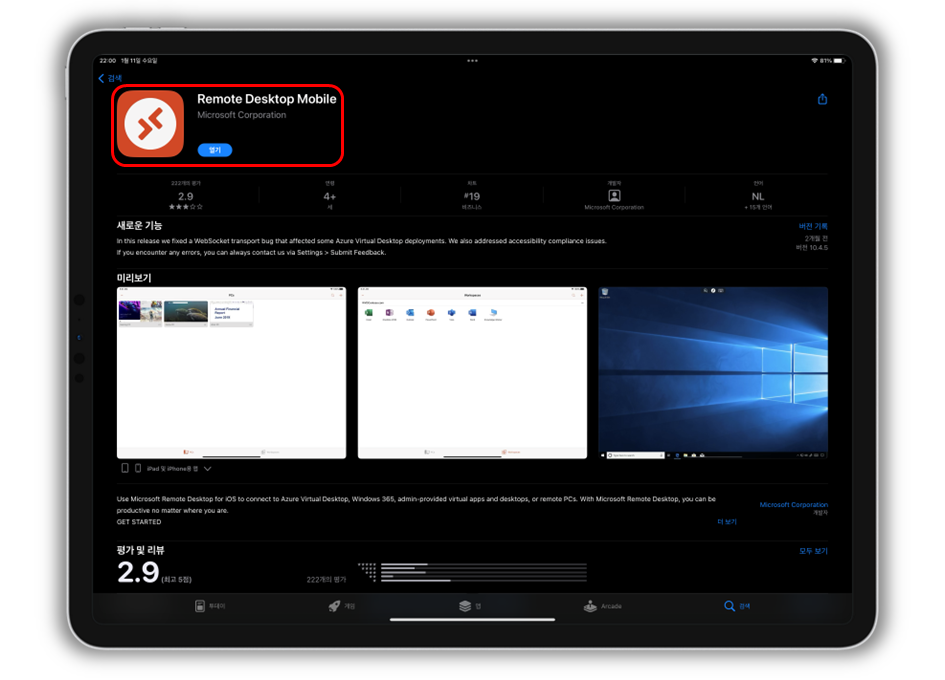The image size is (945, 680).
Task: Tap the app title Remote Desktop Mobile
Action: click(266, 99)
